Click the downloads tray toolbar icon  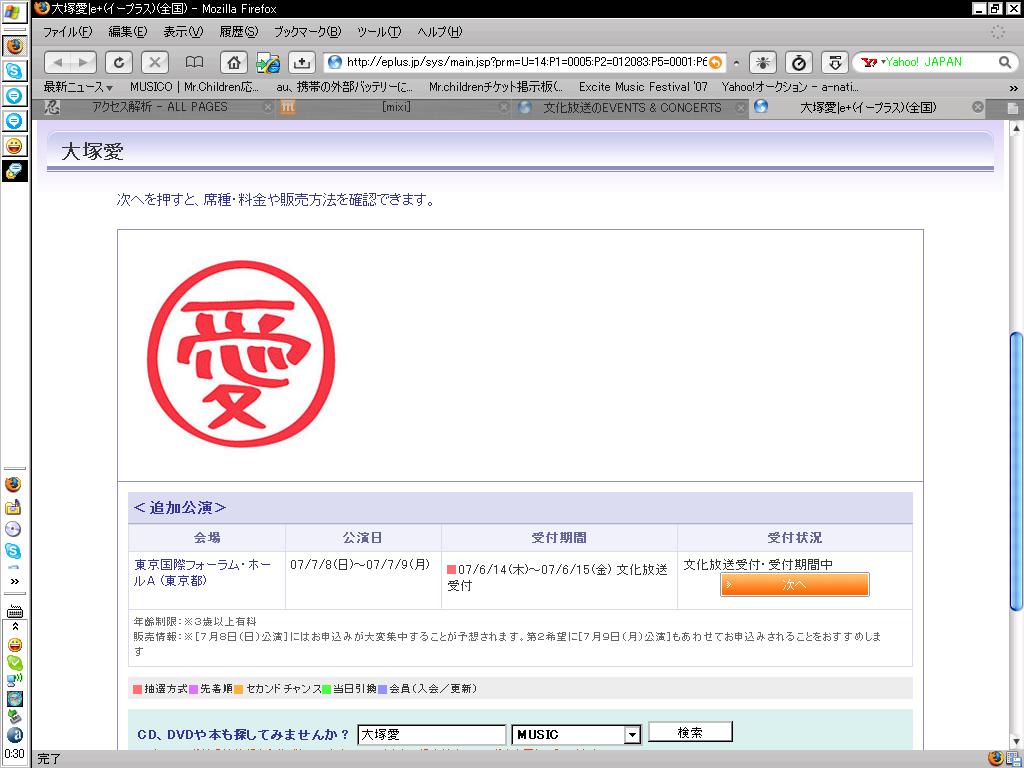pos(302,63)
